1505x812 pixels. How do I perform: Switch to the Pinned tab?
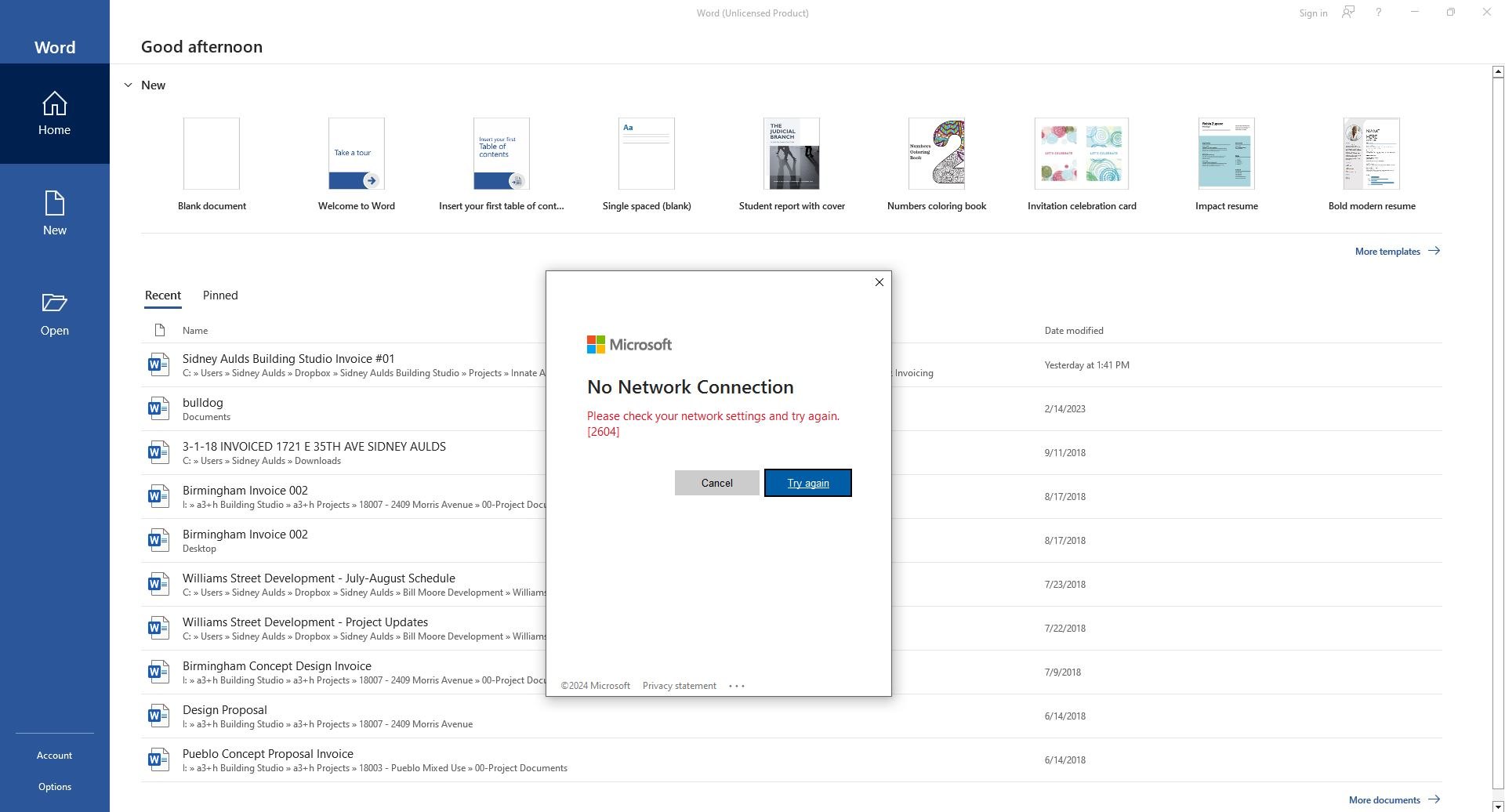pos(220,295)
